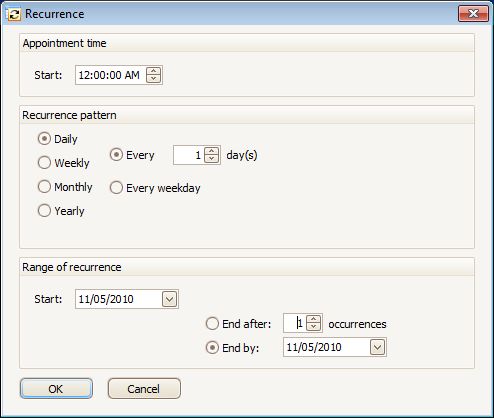Click the Range of recurrence group header
Screen dimensions: 494x418
click(x=247, y=267)
